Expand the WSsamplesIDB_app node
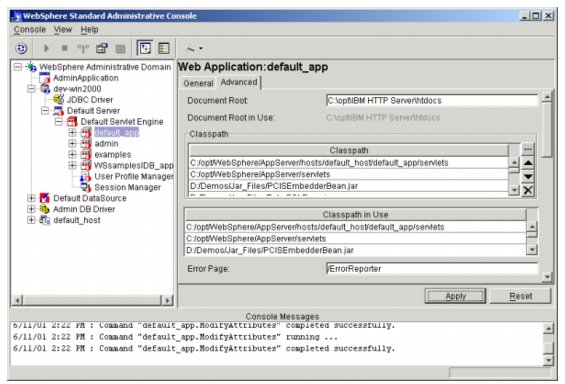 point(72,165)
